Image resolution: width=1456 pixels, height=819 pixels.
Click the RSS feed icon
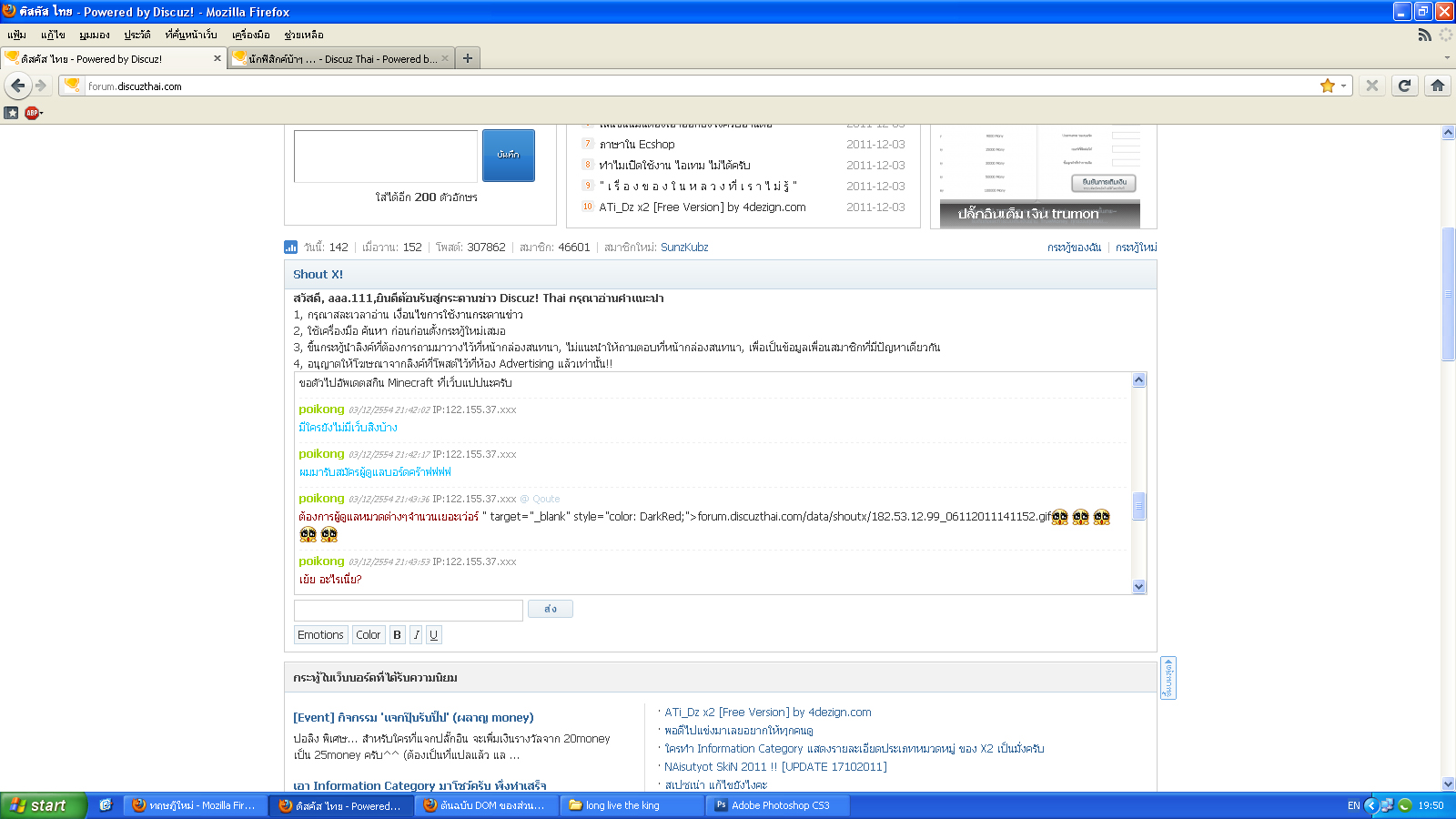pos(1424,35)
